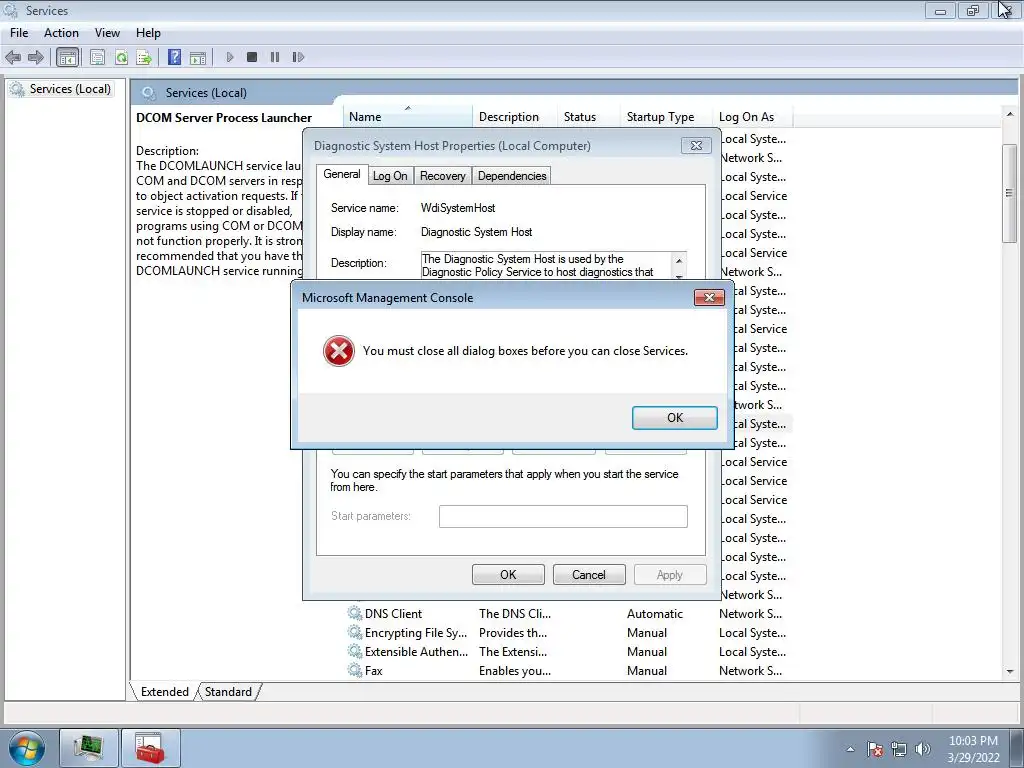Open the Windows Start menu orb
This screenshot has width=1024, height=768.
click(x=27, y=748)
